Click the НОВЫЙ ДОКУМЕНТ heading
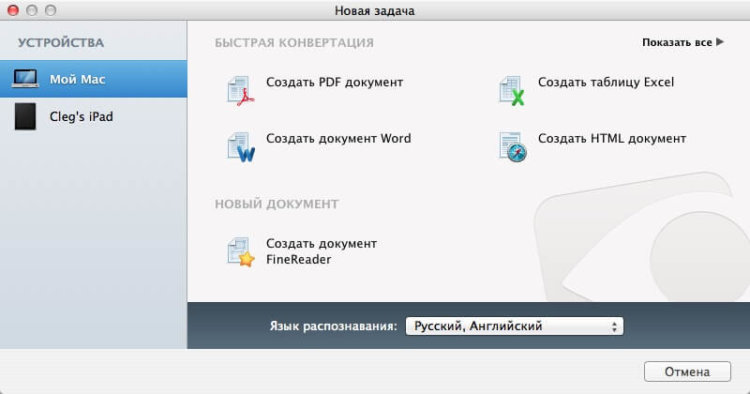The width and height of the screenshot is (750, 394). point(276,204)
